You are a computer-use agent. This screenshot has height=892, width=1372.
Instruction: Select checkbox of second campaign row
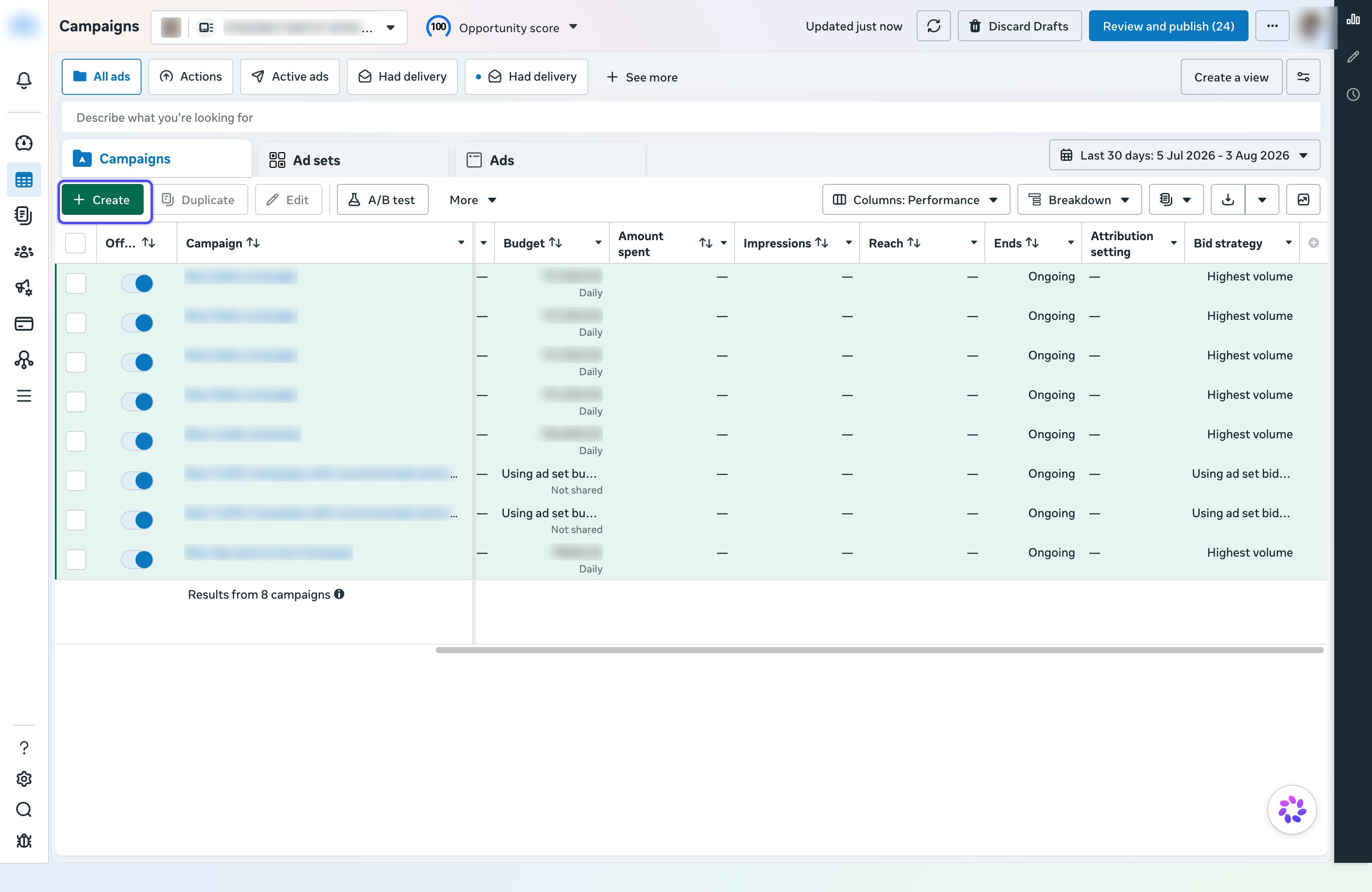click(x=75, y=322)
